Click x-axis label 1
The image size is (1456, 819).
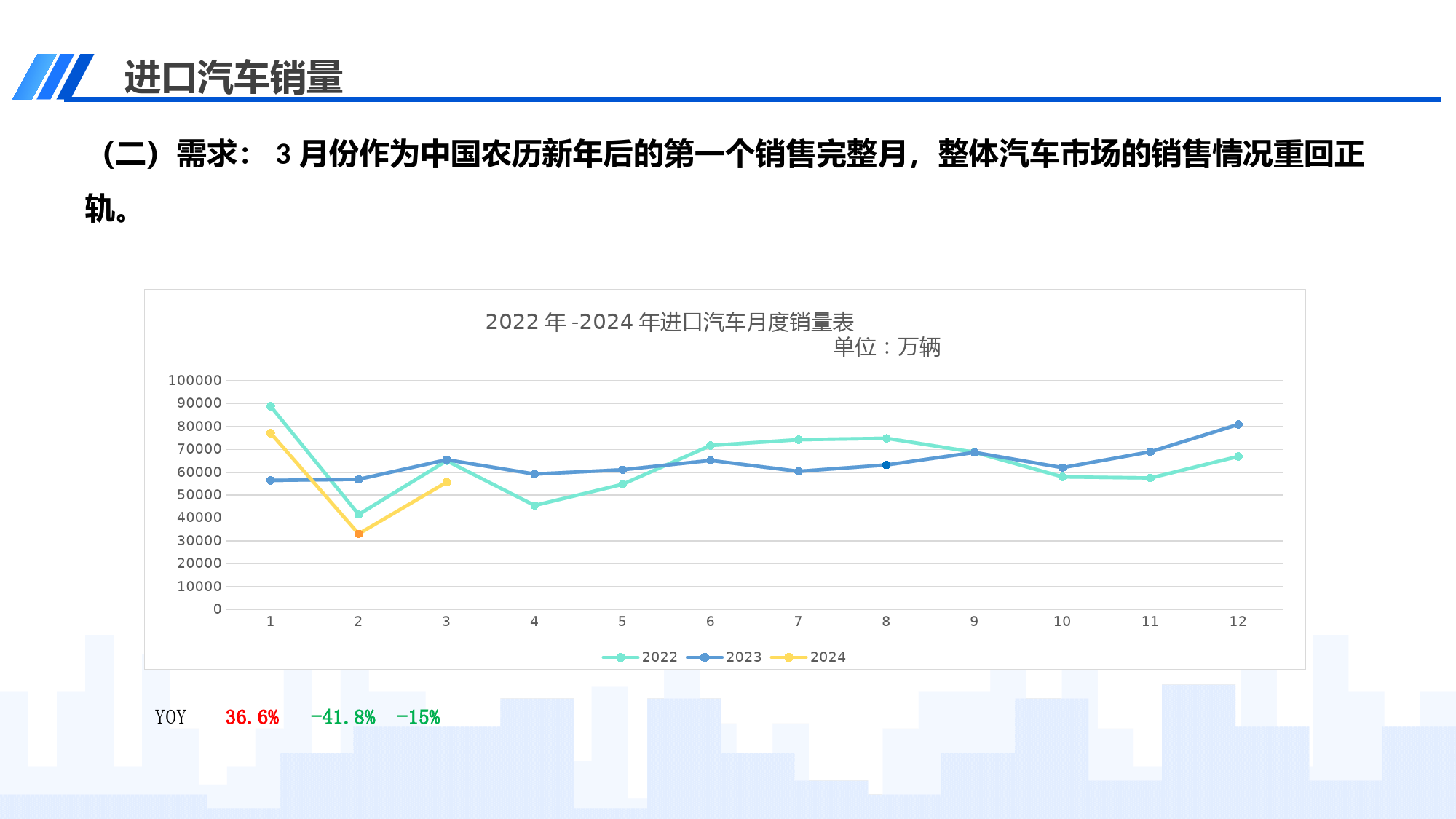(270, 621)
